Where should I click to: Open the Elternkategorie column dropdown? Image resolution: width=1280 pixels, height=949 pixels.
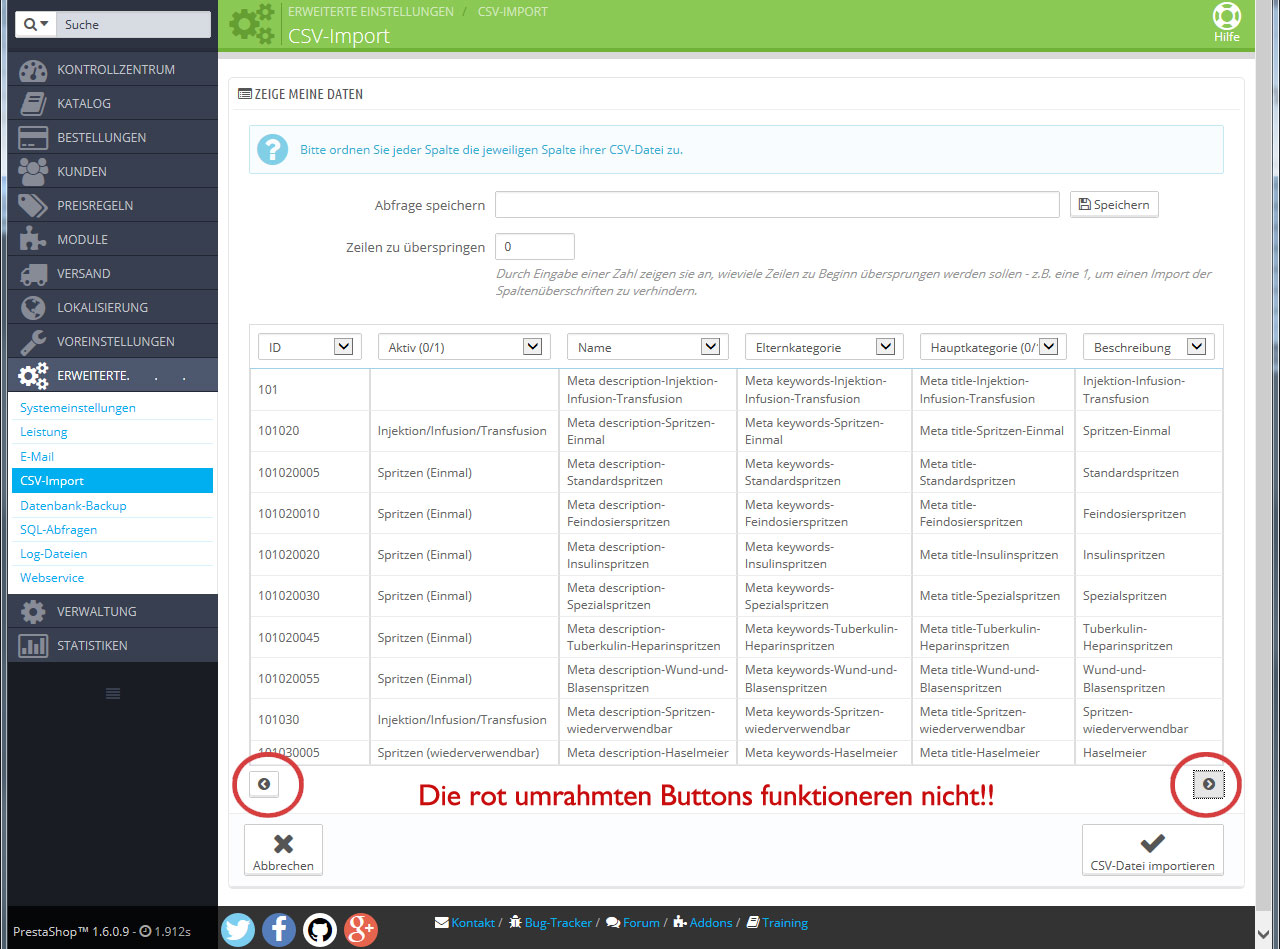pyautogui.click(x=824, y=347)
